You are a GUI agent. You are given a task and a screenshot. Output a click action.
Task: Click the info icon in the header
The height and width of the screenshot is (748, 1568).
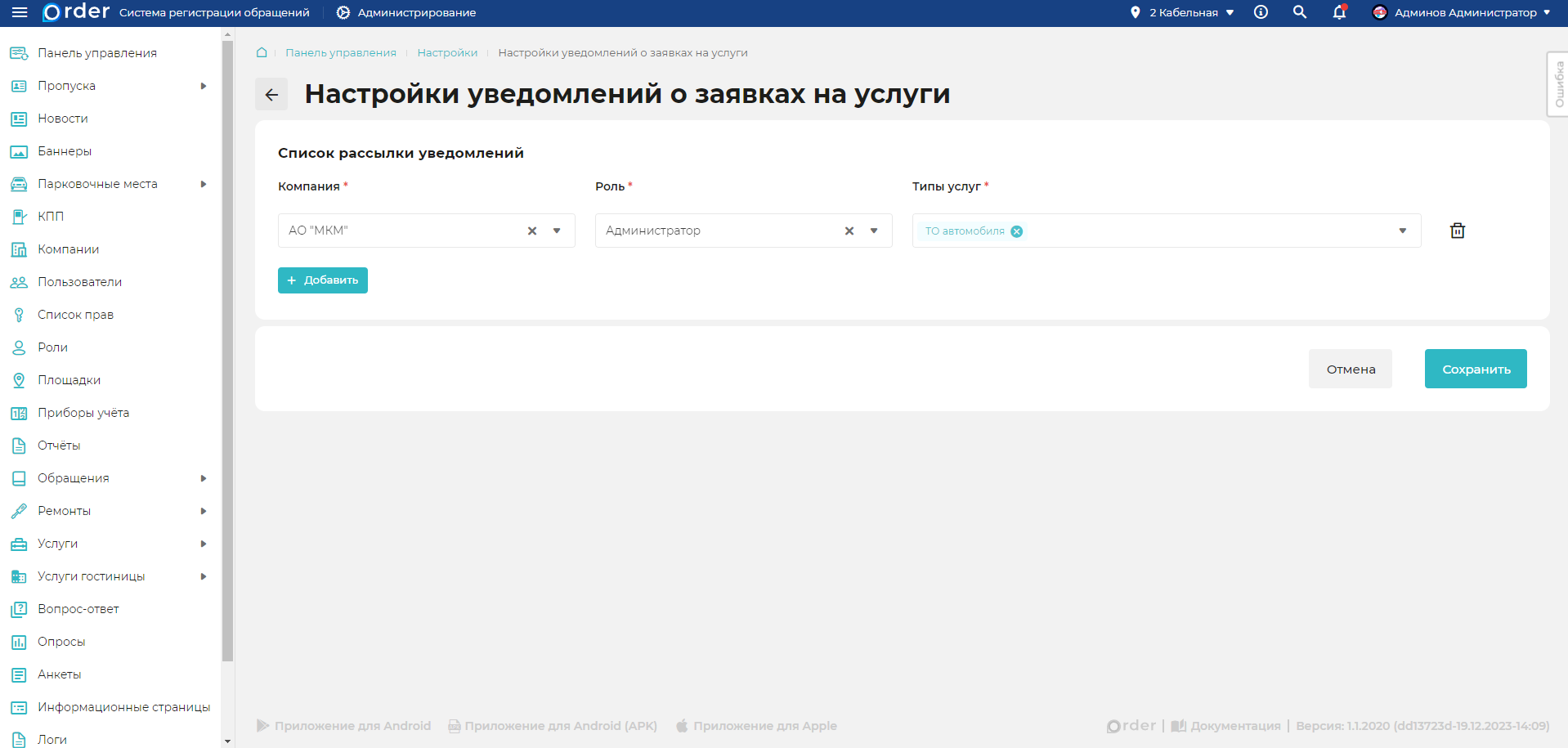tap(1261, 12)
